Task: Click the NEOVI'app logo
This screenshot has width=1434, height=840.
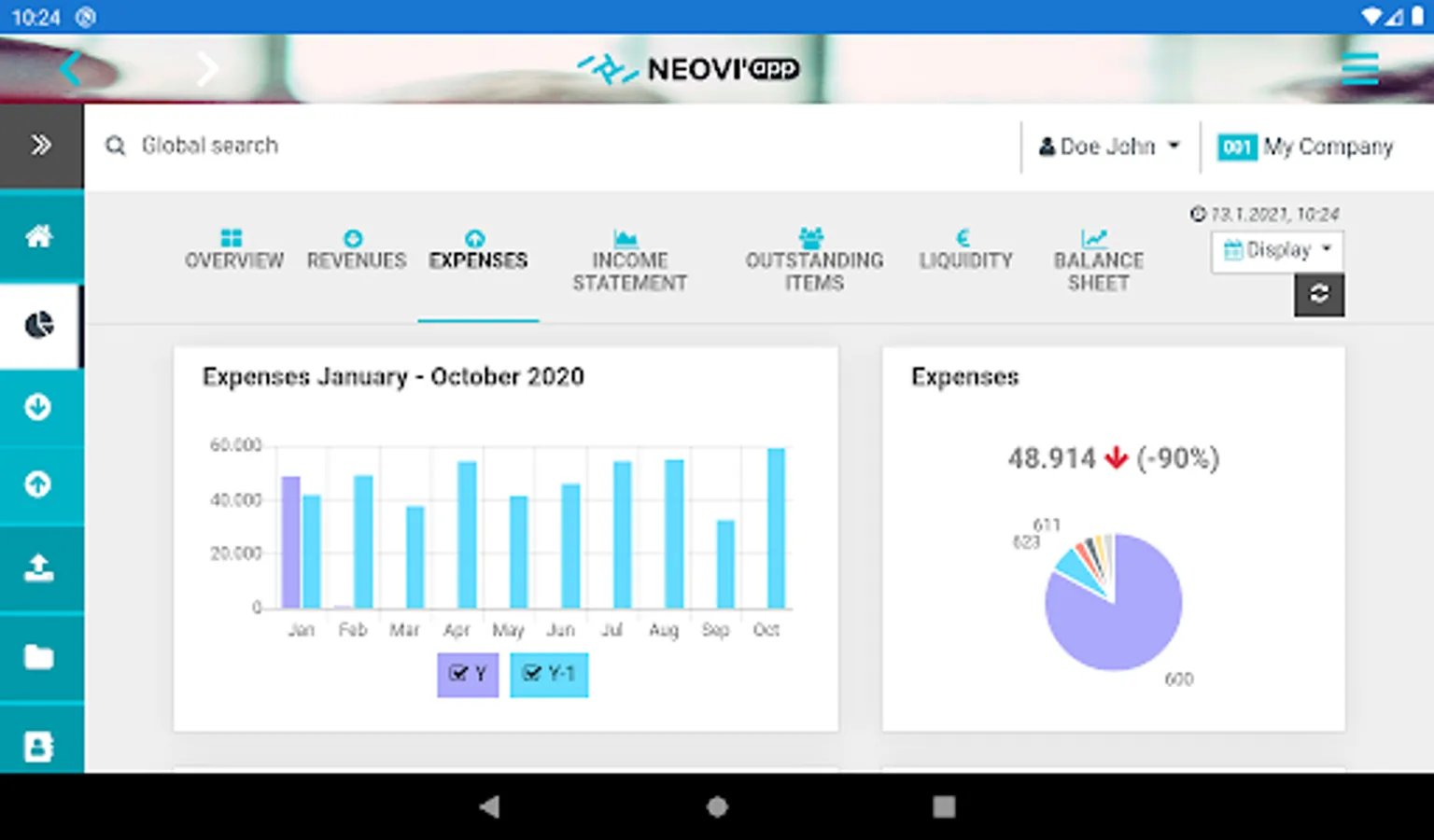Action: [689, 68]
